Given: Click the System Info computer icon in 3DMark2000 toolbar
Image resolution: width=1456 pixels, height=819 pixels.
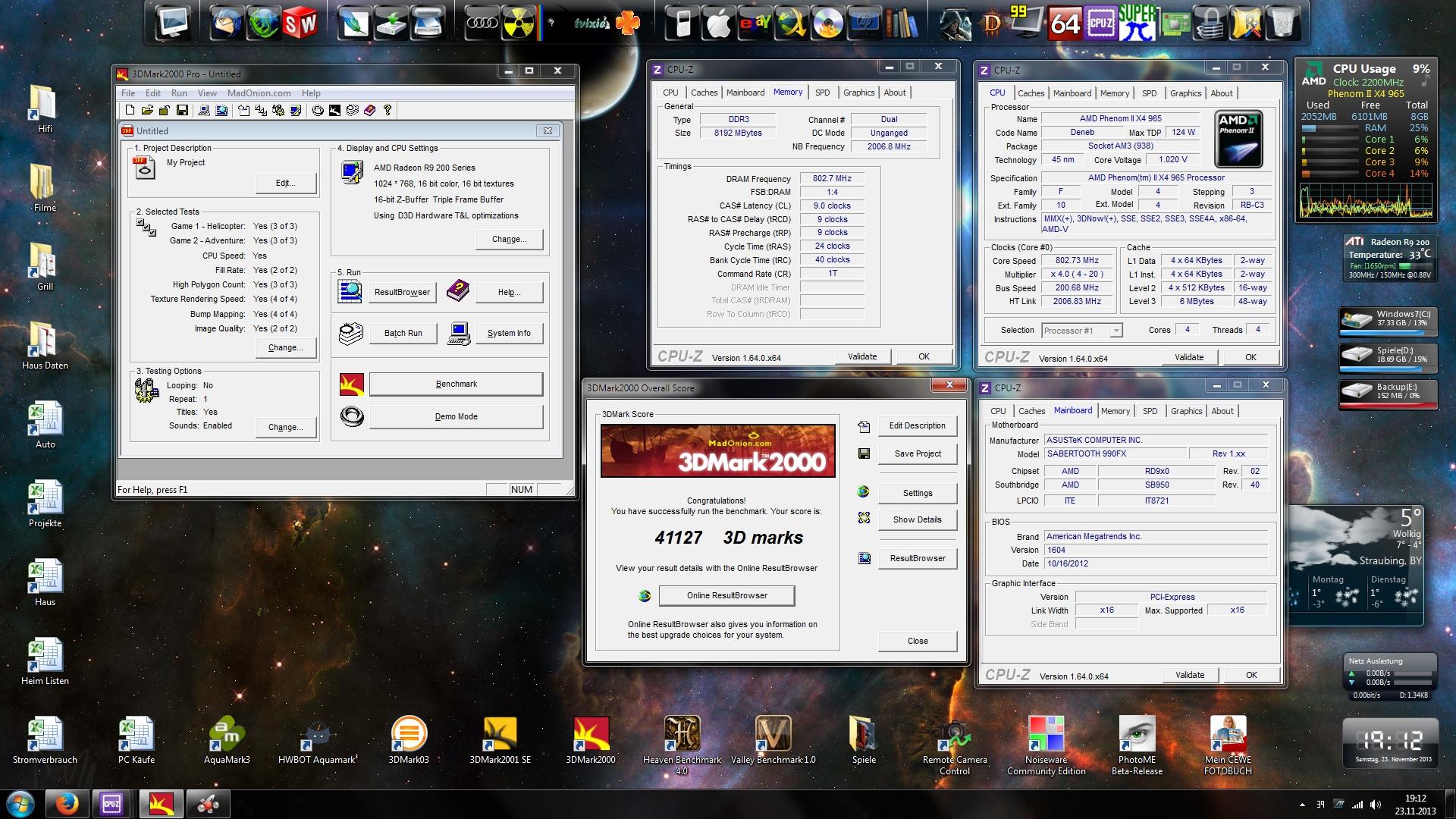Looking at the screenshot, I should pos(204,110).
